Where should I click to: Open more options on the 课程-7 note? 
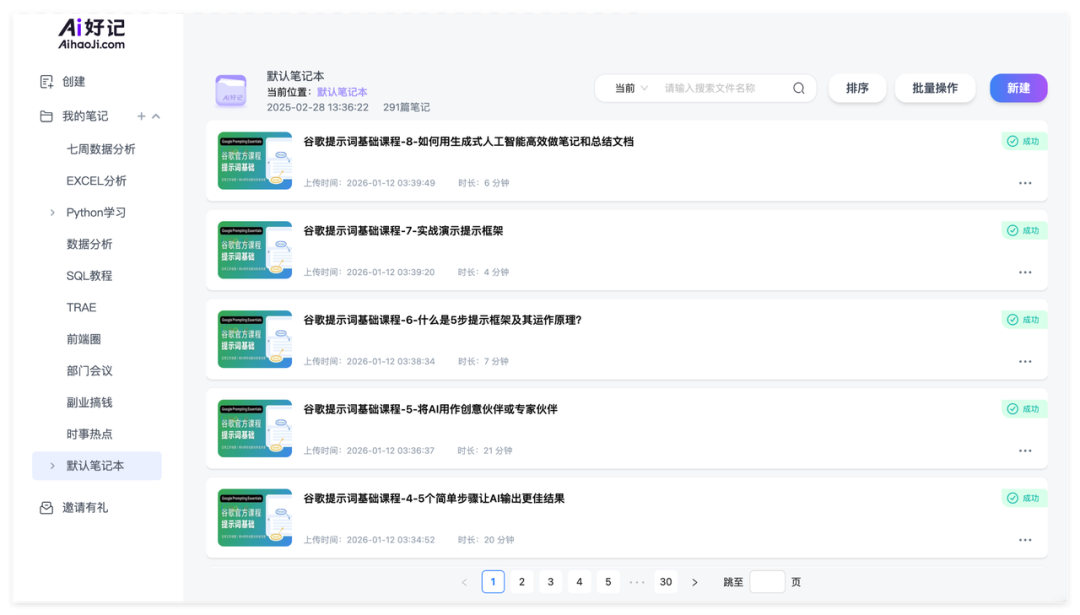1024,271
